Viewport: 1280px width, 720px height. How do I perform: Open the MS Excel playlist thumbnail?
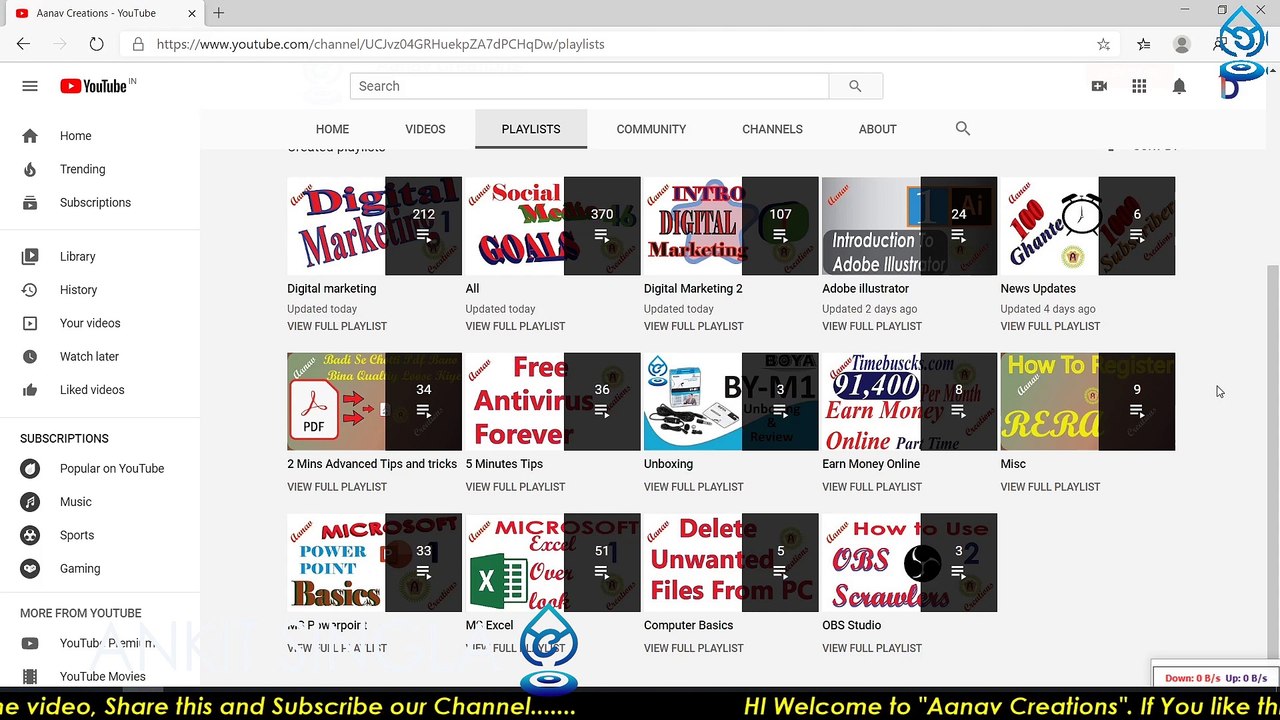coord(553,563)
